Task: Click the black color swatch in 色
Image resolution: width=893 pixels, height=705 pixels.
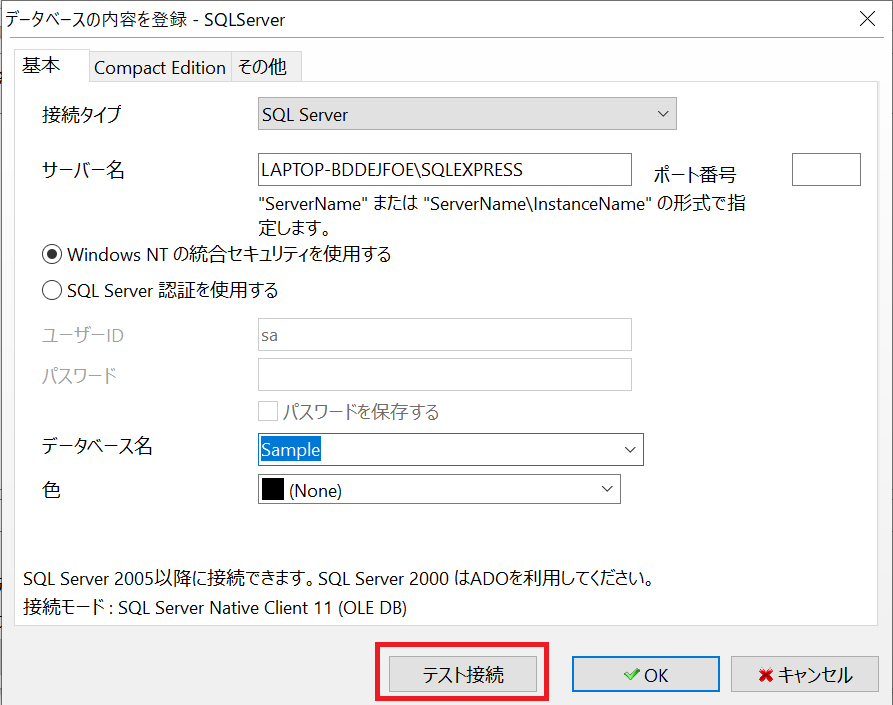Action: pos(273,489)
